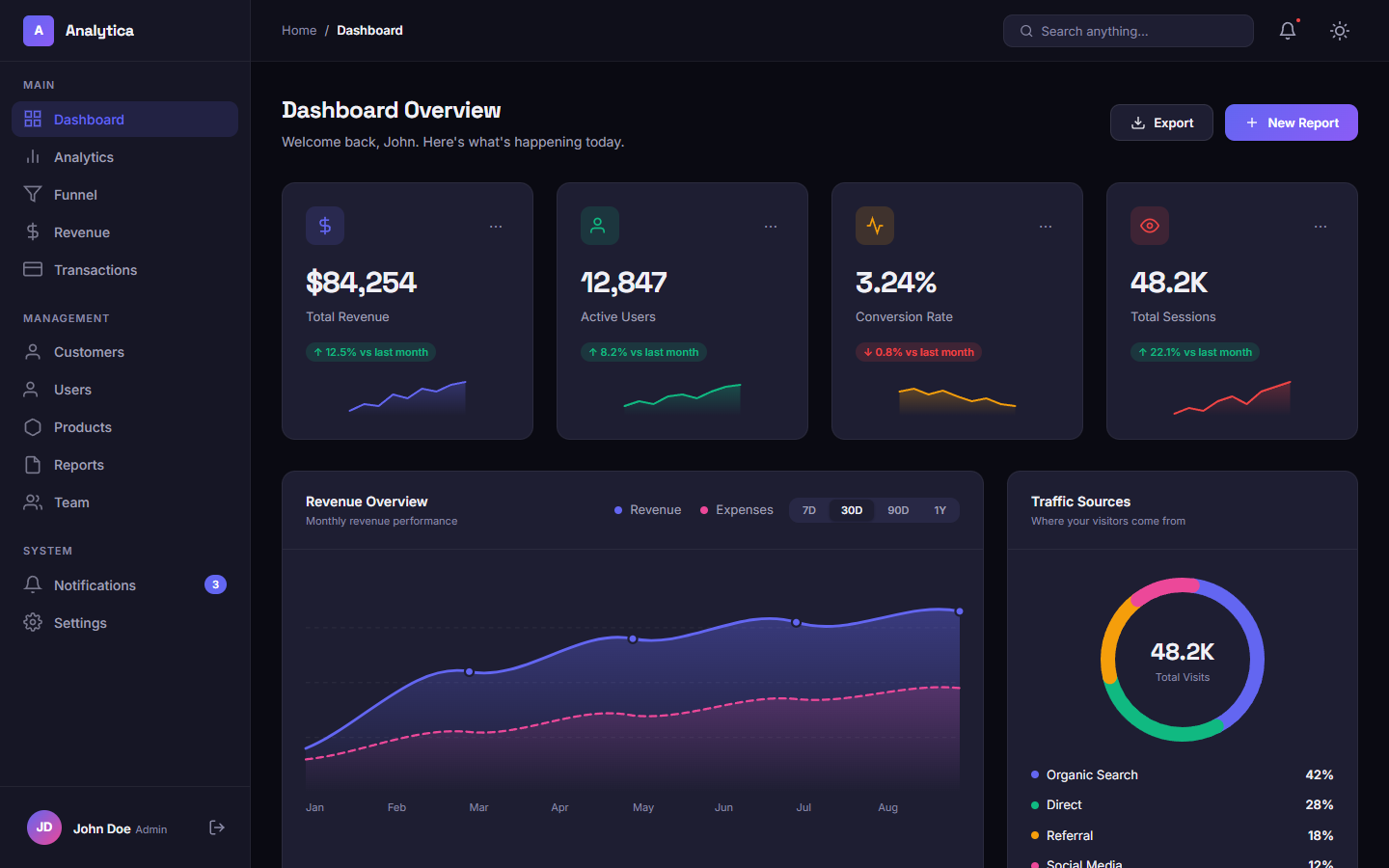Go to the Team page
The height and width of the screenshot is (868, 1389).
(125, 502)
